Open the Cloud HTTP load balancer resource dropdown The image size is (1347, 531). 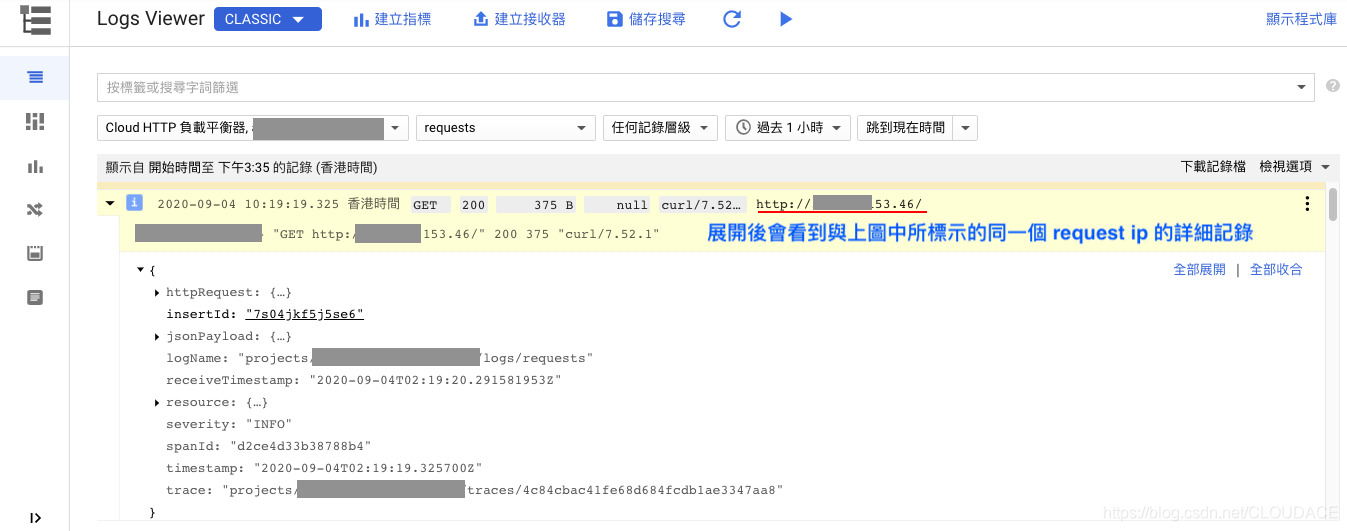pyautogui.click(x=253, y=127)
